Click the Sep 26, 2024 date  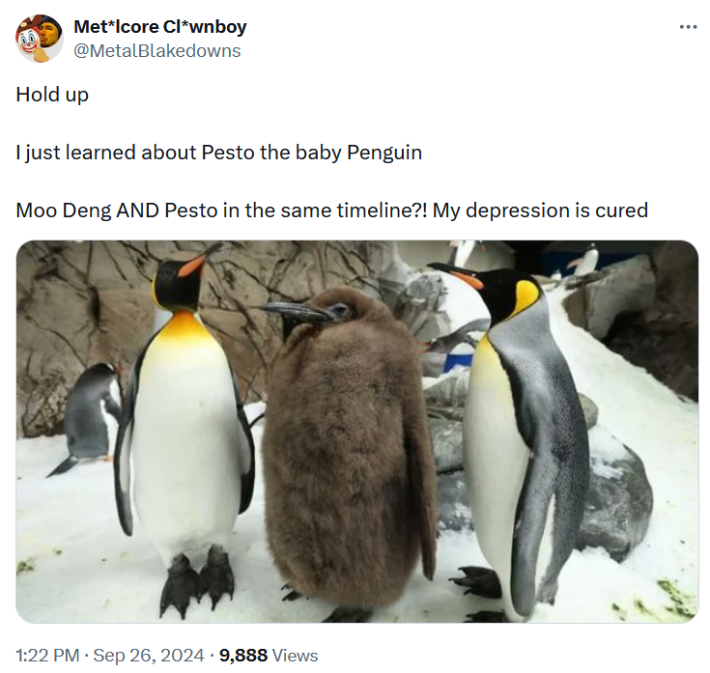(x=149, y=655)
